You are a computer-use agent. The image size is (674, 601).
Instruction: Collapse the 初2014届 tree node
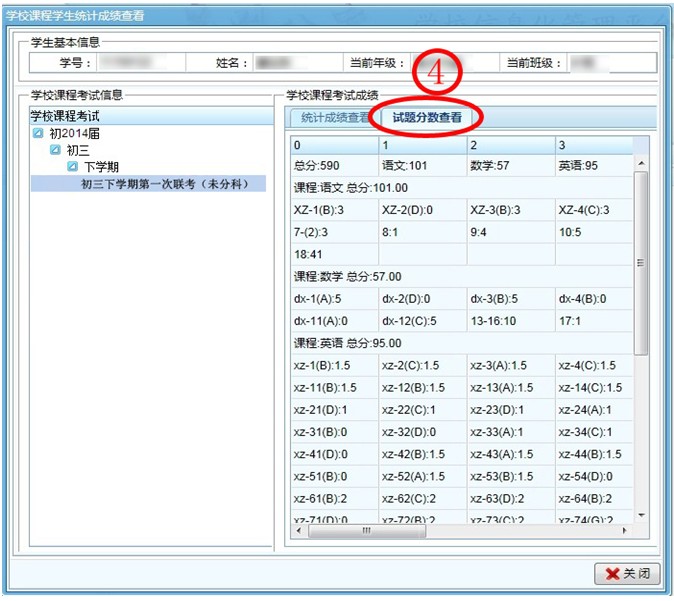tap(38, 133)
